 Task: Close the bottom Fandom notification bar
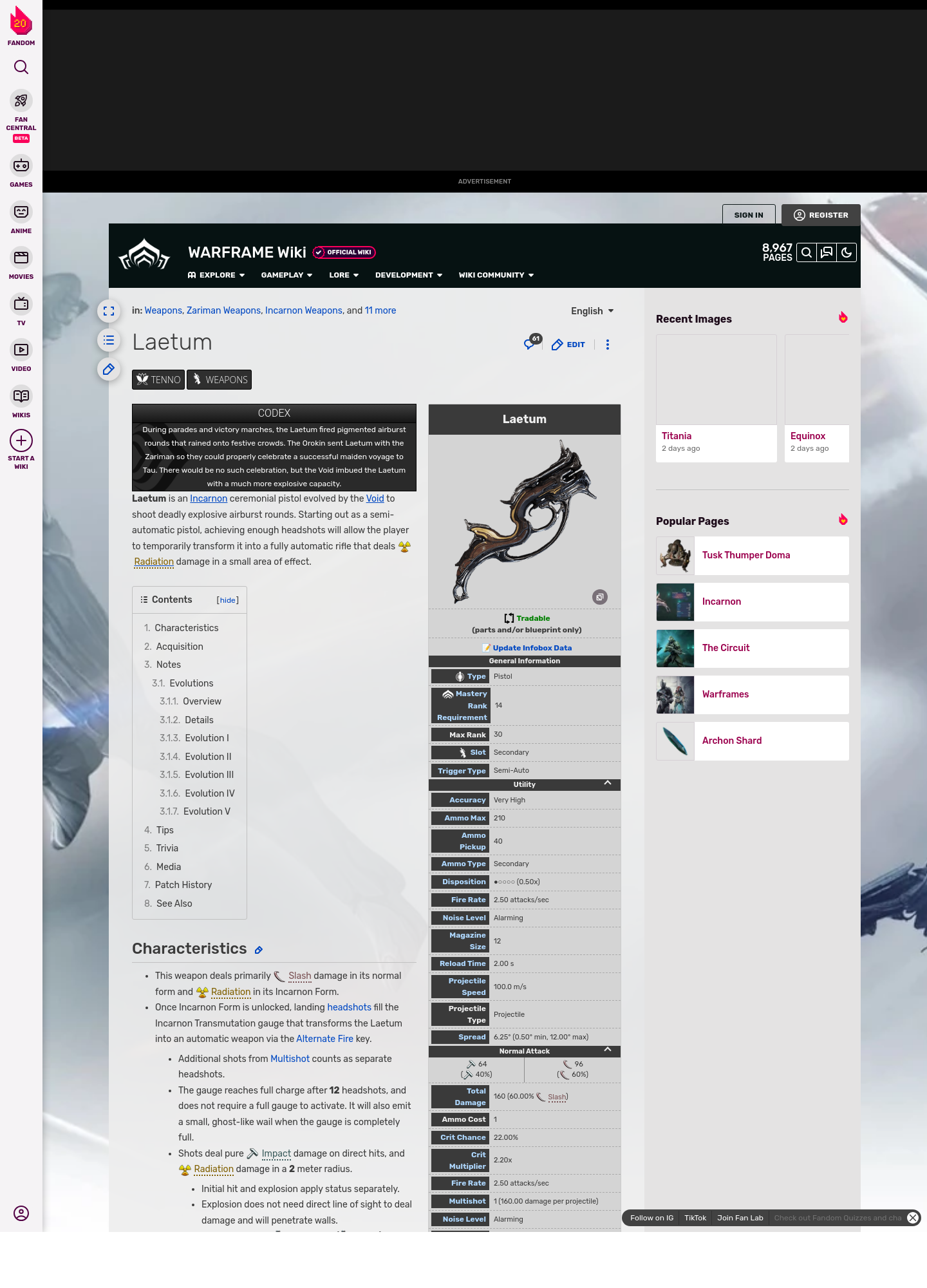913,1218
